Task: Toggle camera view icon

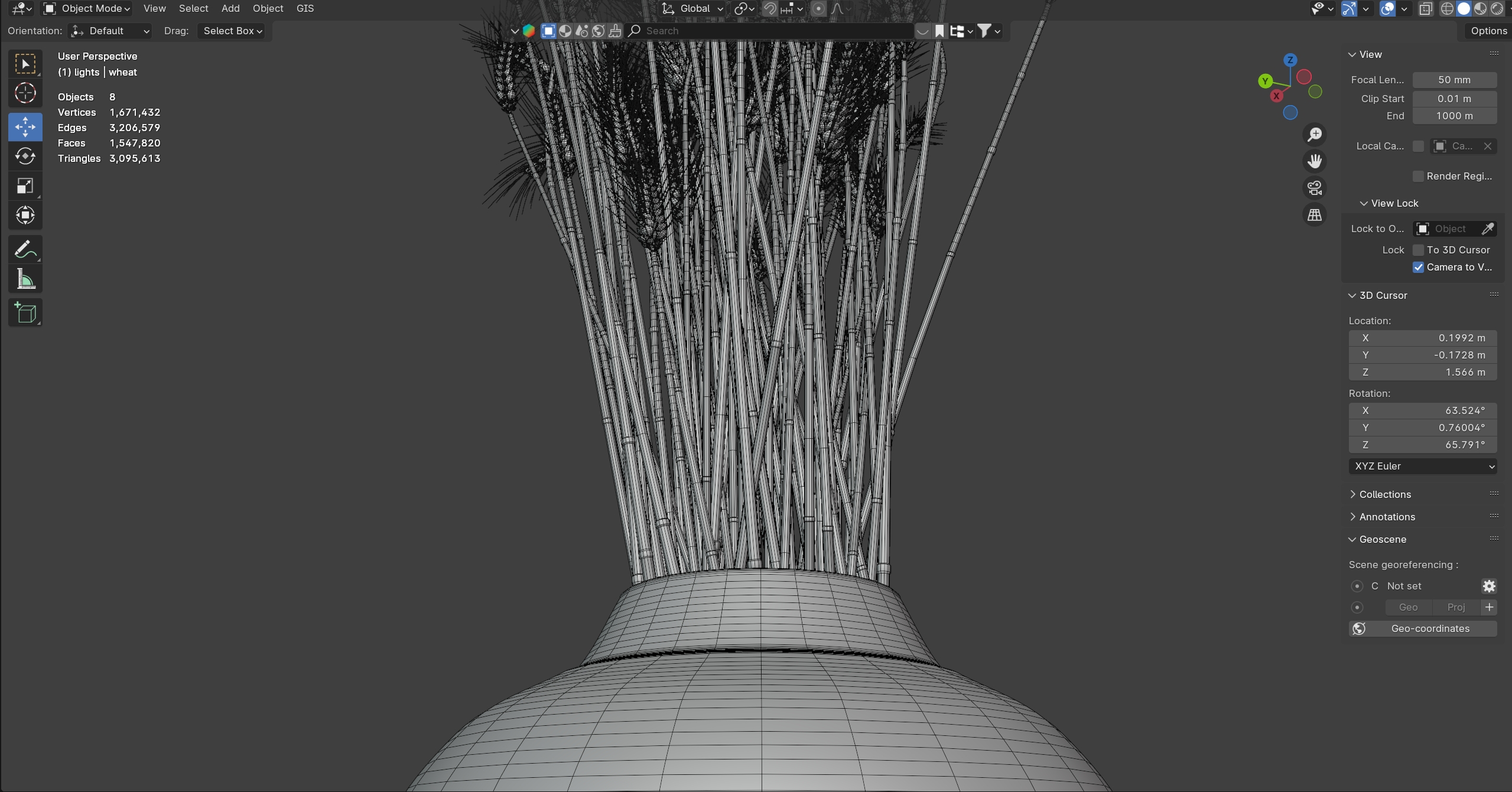Action: tap(1315, 188)
